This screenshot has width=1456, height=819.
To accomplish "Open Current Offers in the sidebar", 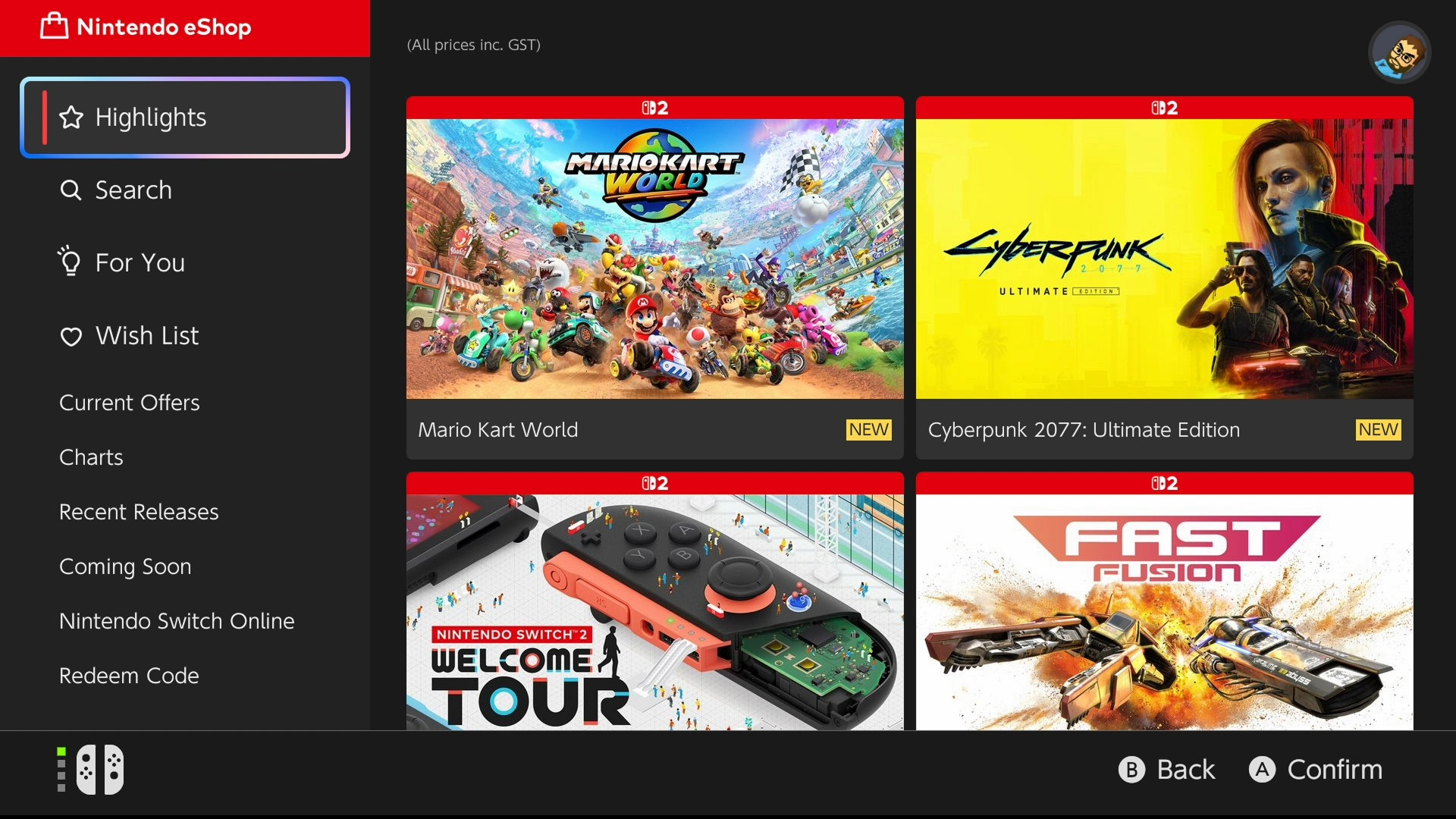I will (130, 403).
